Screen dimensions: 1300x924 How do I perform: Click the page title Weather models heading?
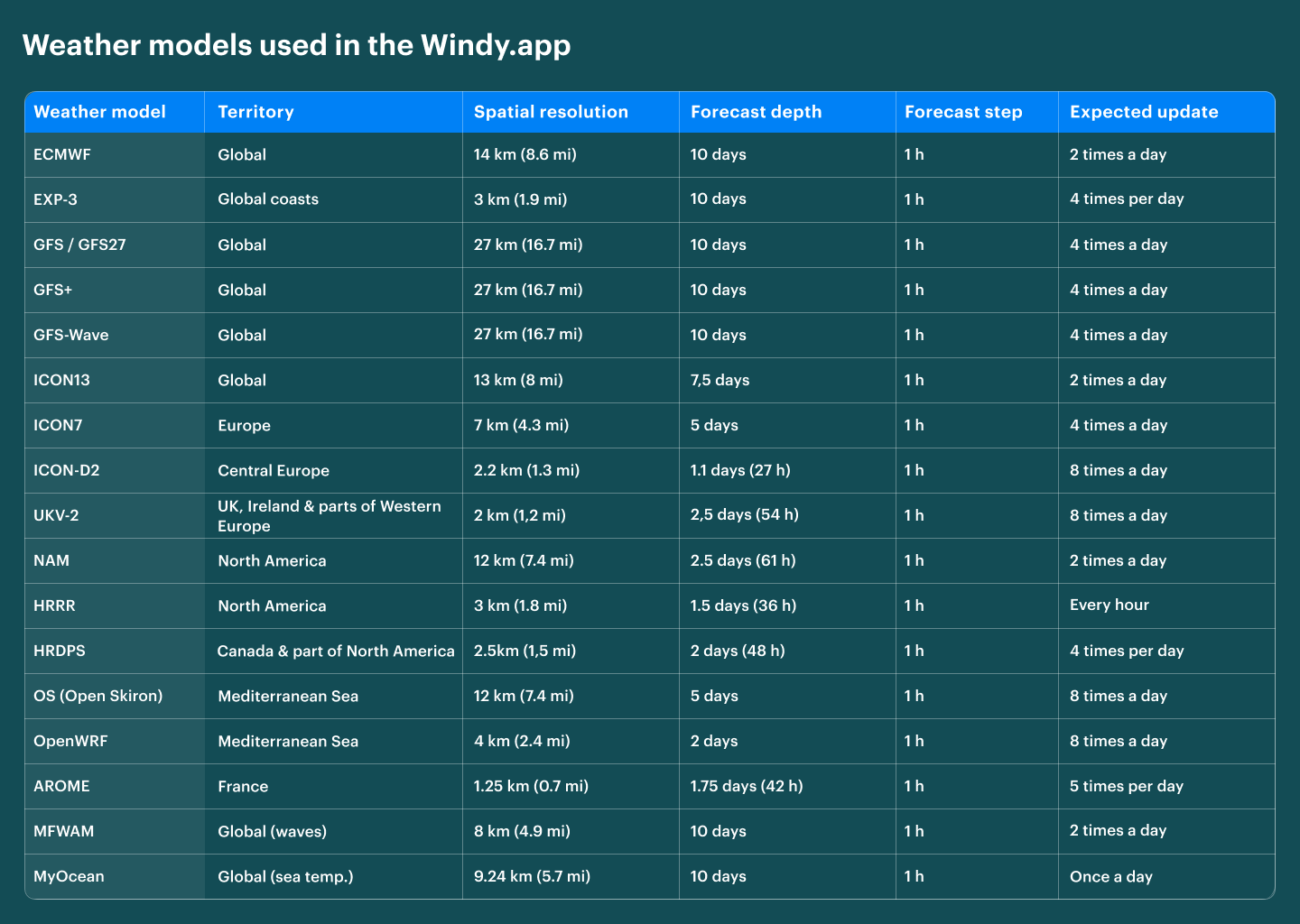(296, 45)
